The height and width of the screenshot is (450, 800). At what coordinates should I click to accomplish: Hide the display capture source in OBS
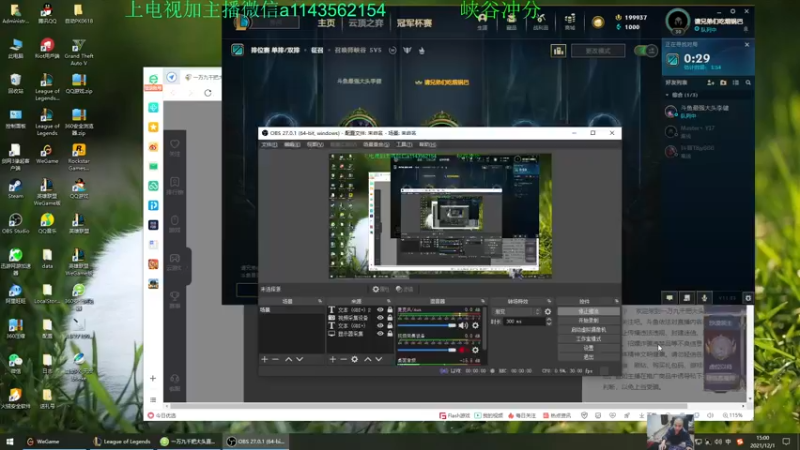pyautogui.click(x=380, y=334)
